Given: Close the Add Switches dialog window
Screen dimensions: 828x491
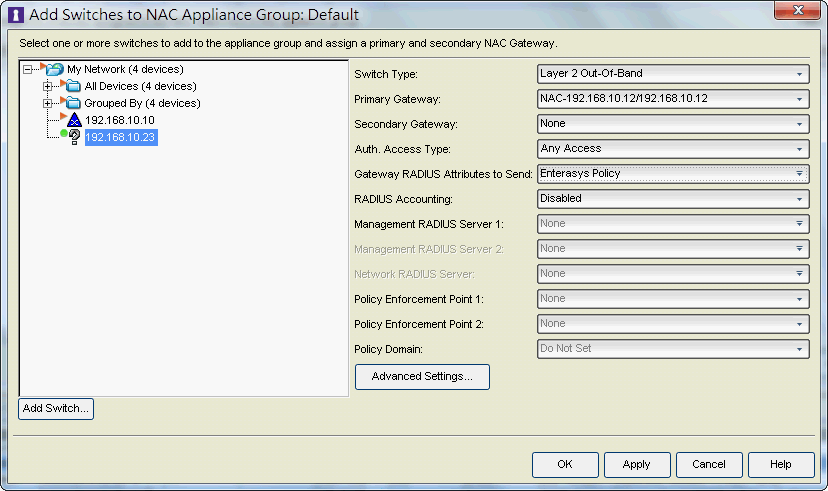Looking at the screenshot, I should pos(798,11).
